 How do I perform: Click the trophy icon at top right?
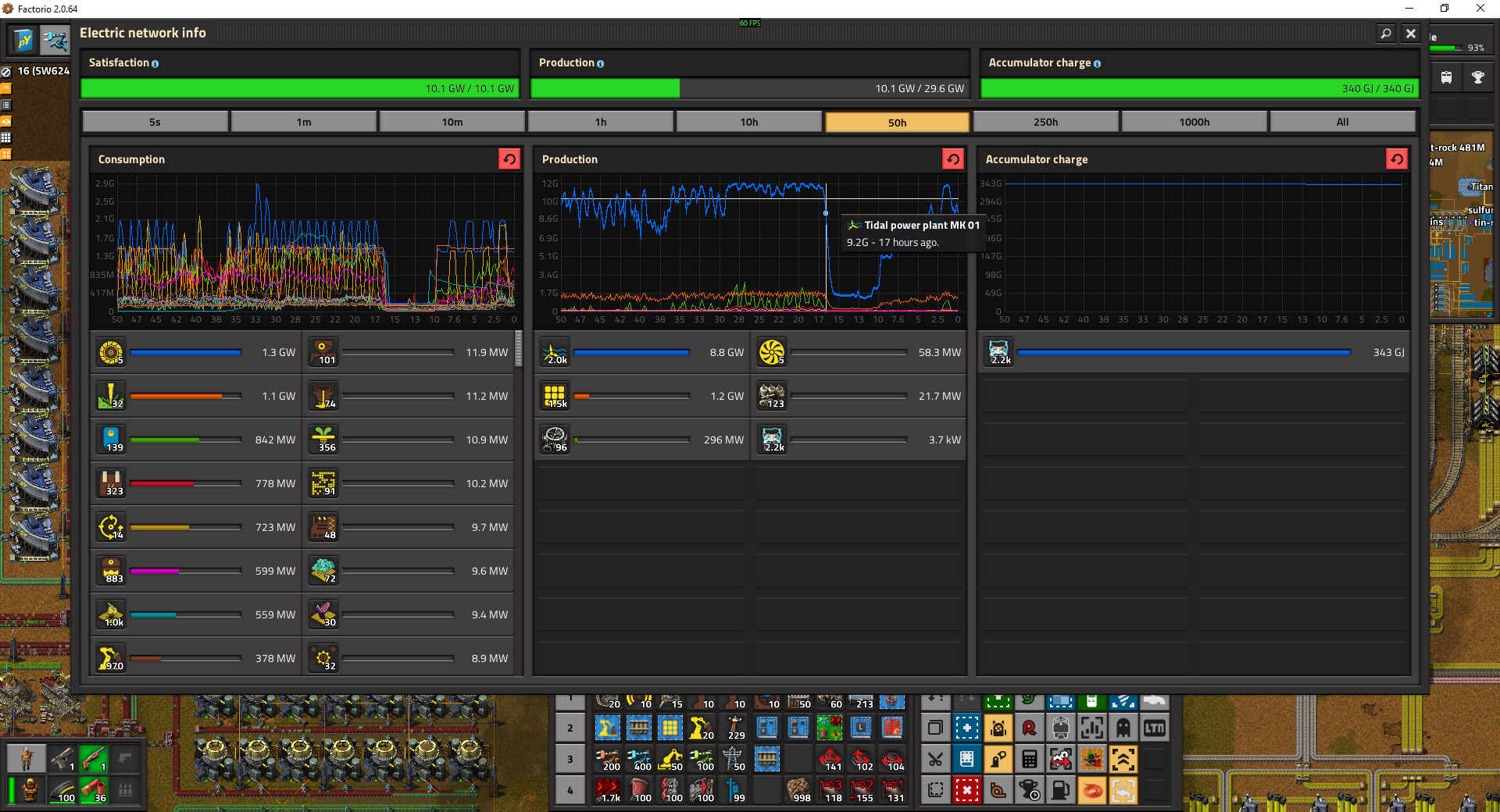click(x=1477, y=77)
